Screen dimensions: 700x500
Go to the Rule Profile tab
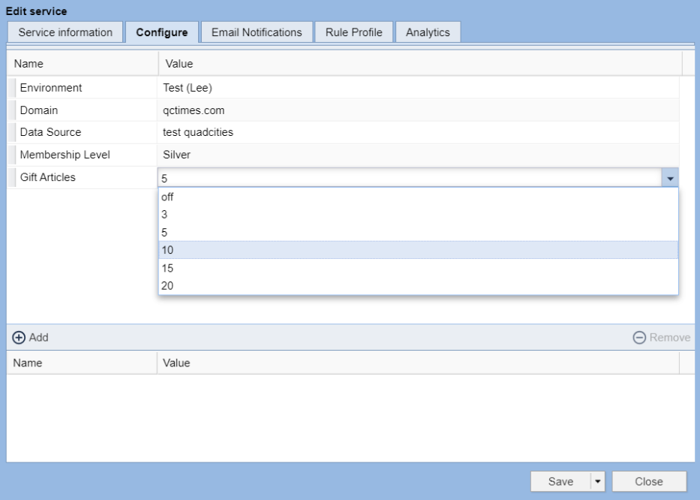coord(353,32)
